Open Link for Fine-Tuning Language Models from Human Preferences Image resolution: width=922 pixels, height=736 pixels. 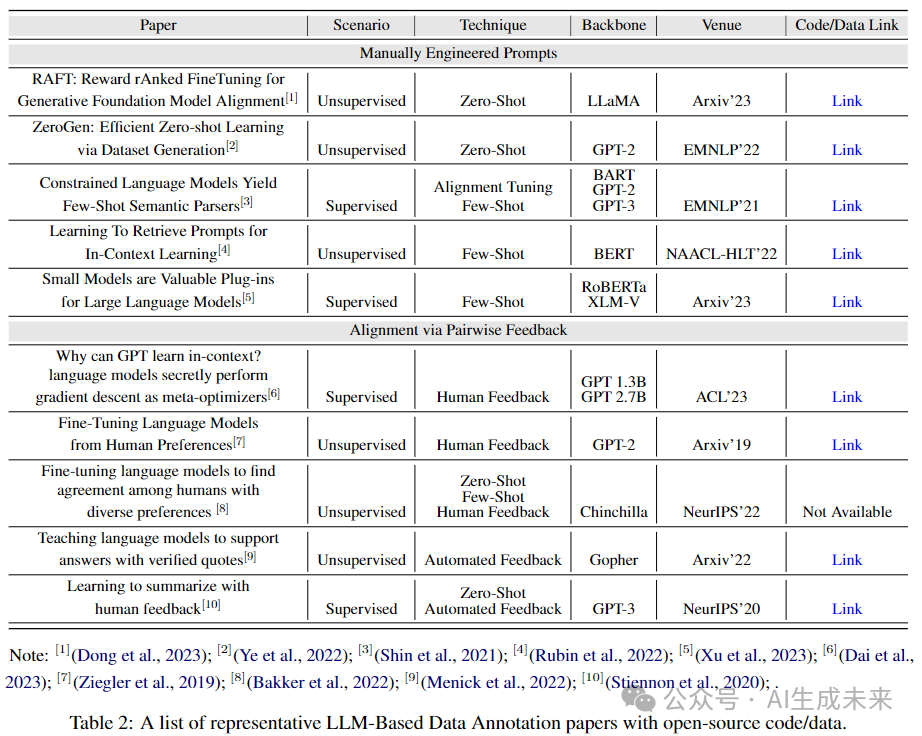point(846,444)
